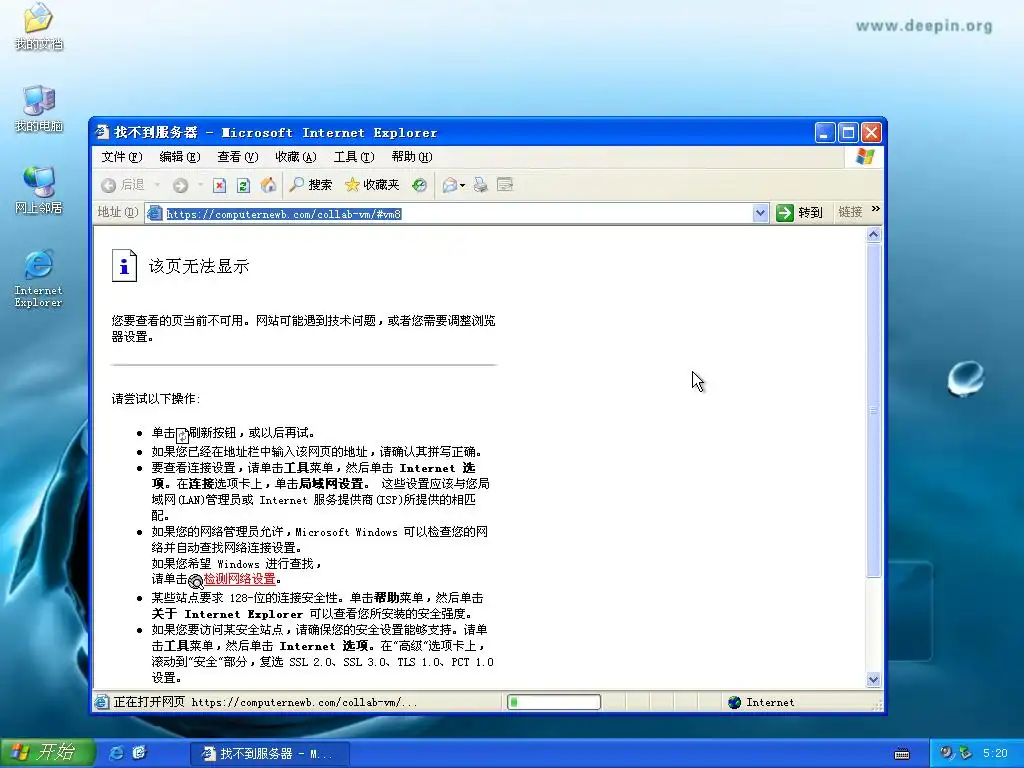This screenshot has height=768, width=1024.
Task: Open the 查看(V) menu
Action: click(238, 157)
